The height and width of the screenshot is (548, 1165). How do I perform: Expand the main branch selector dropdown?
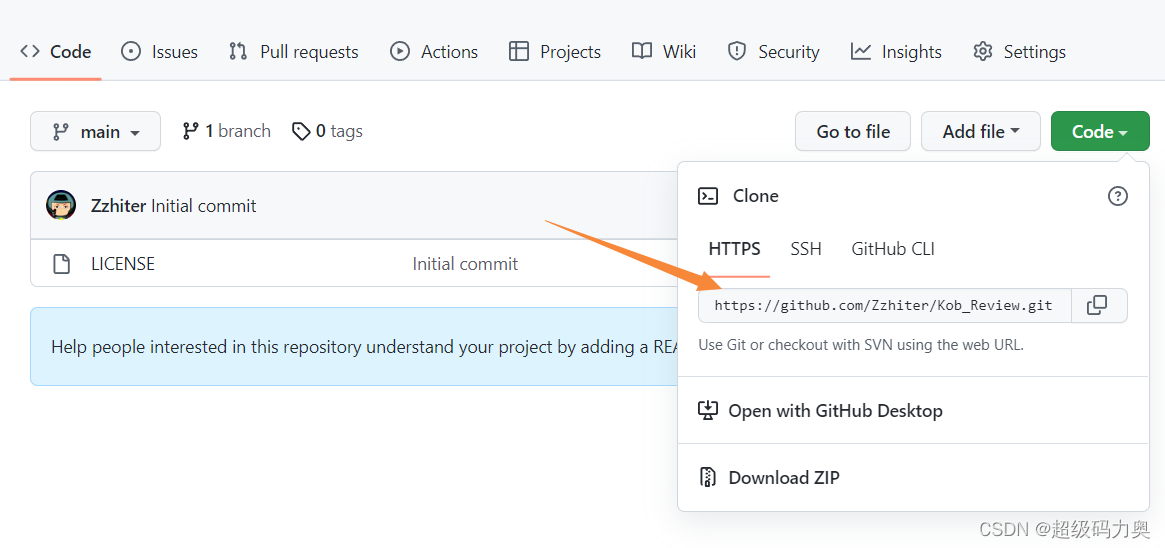click(95, 131)
